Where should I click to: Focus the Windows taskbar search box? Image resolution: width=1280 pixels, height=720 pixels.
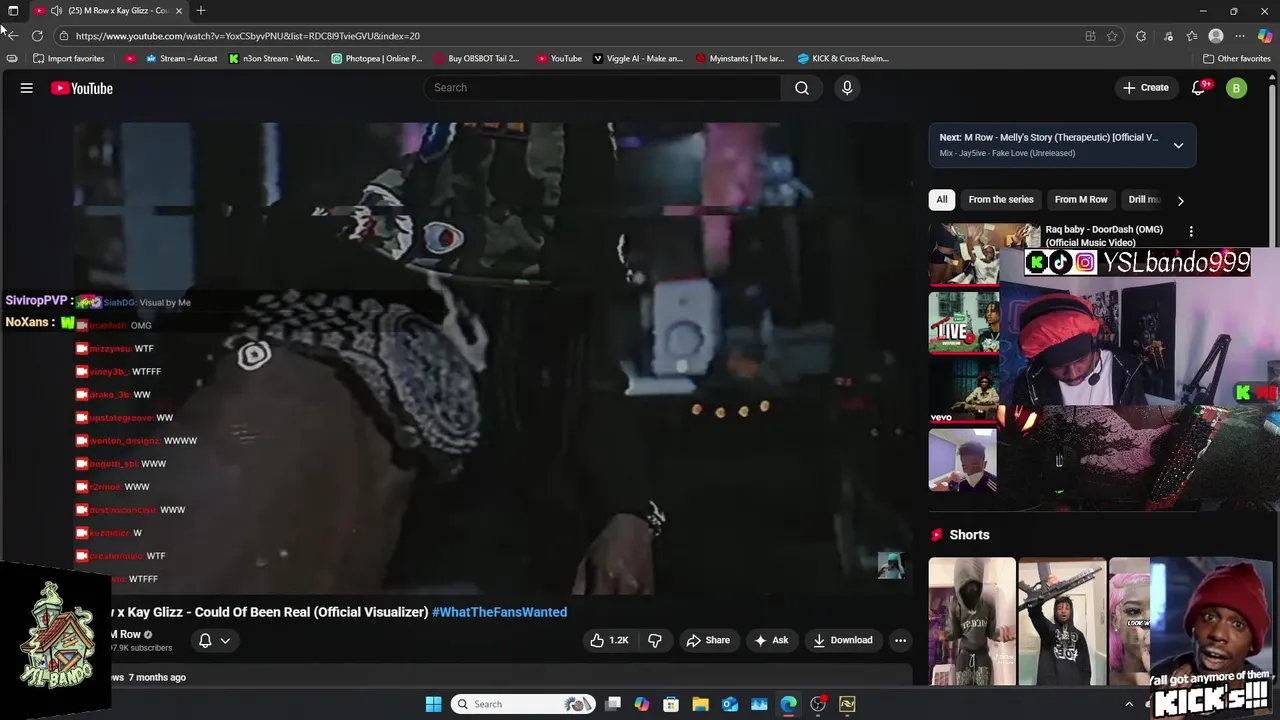click(x=522, y=704)
